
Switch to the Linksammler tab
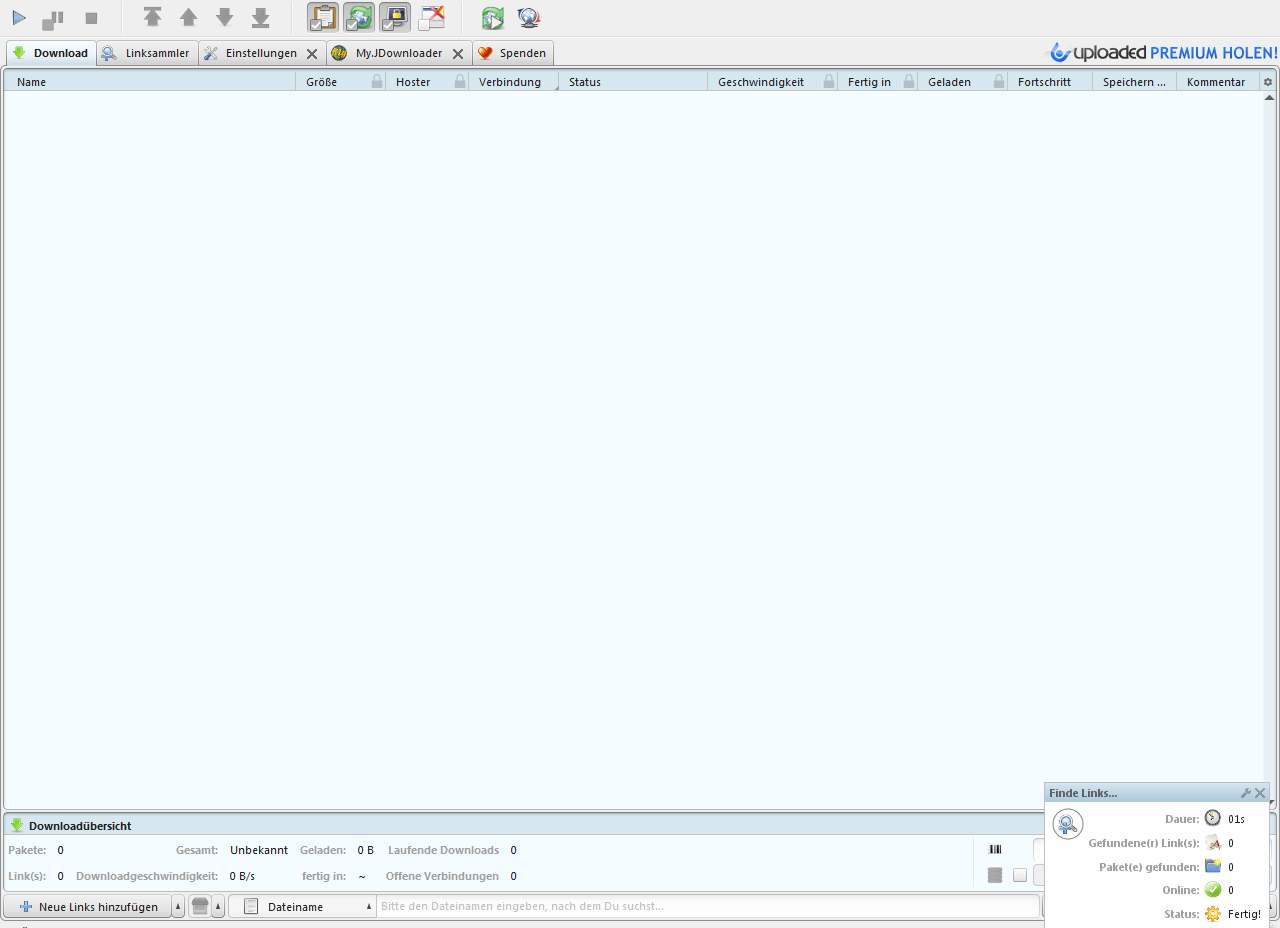[147, 53]
